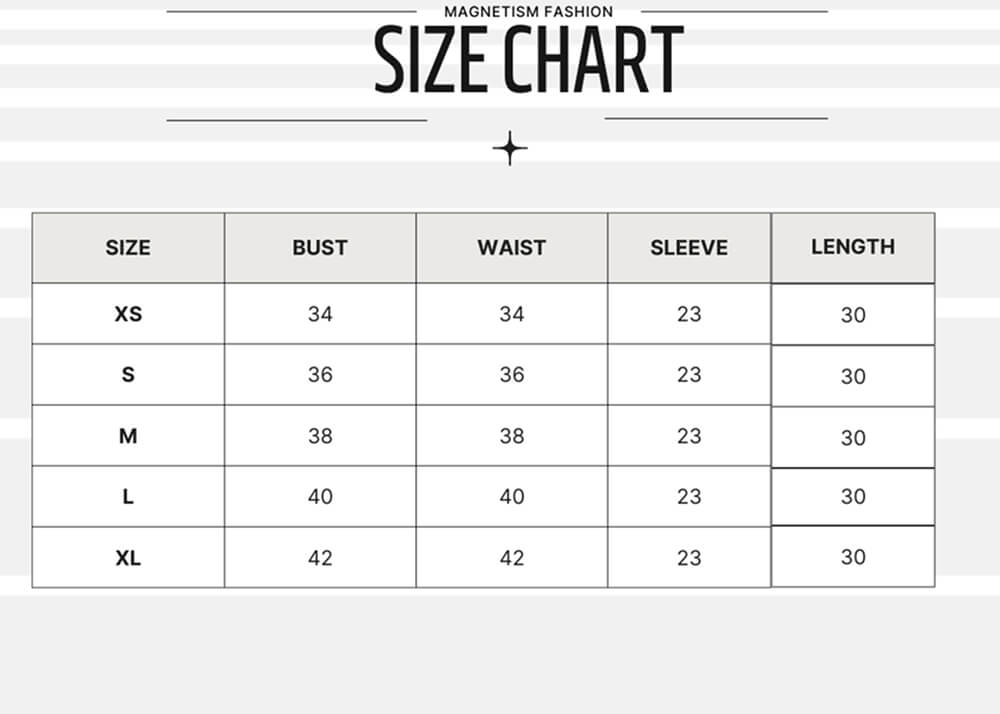The width and height of the screenshot is (1000, 714).
Task: Click the SIZE CHART title text
Action: [528, 60]
